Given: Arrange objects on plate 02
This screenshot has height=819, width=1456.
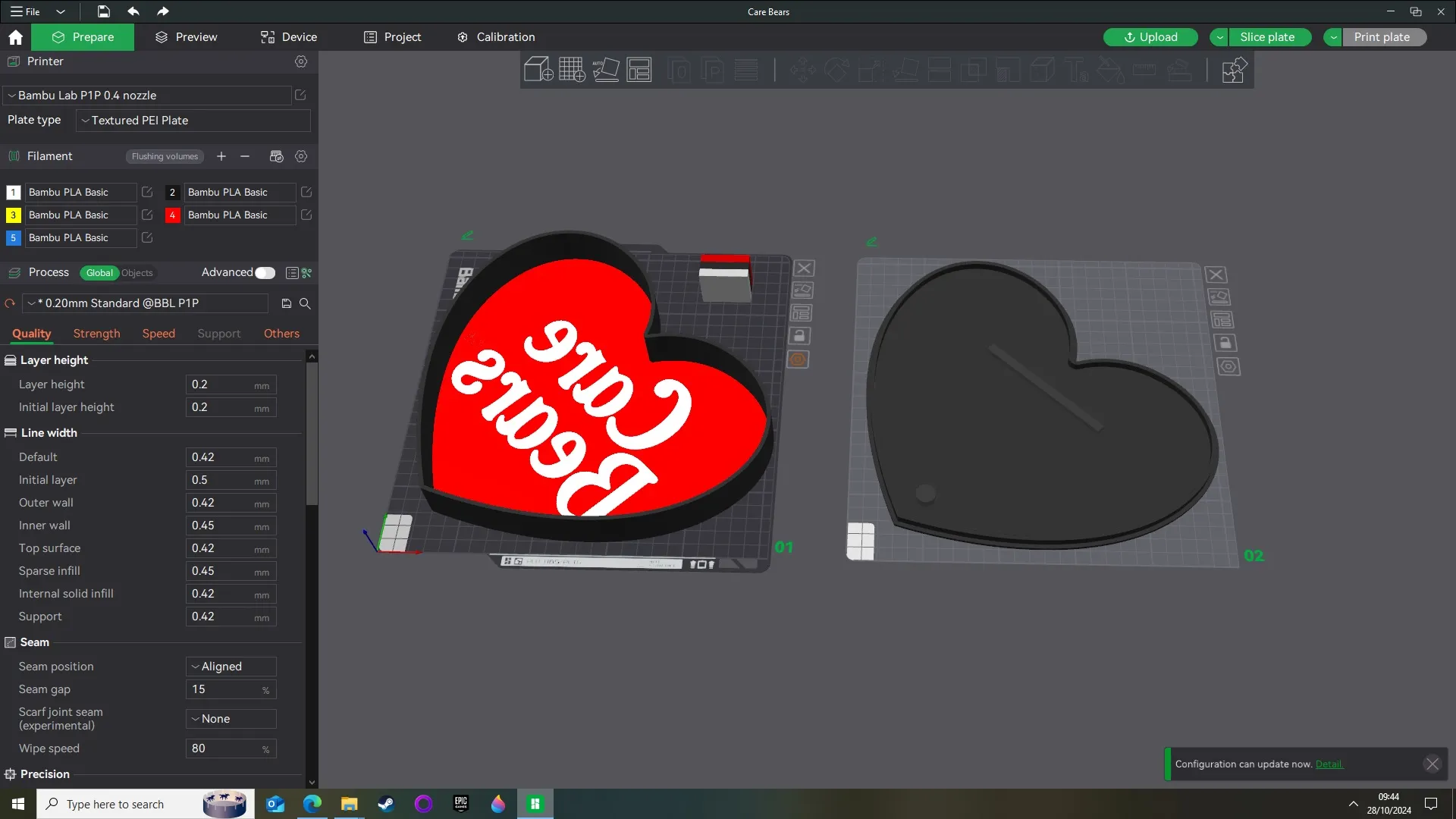Looking at the screenshot, I should (x=1222, y=320).
